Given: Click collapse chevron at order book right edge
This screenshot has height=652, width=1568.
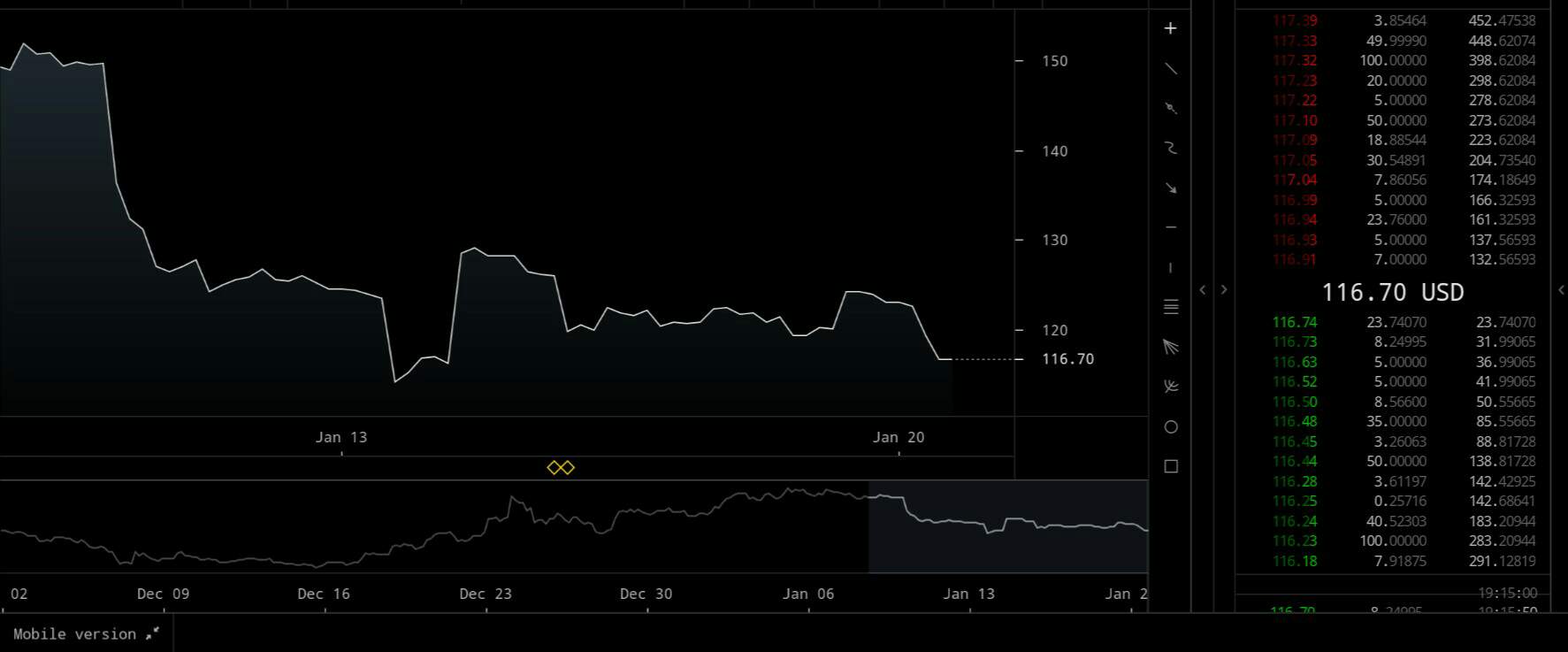Looking at the screenshot, I should [x=1561, y=289].
